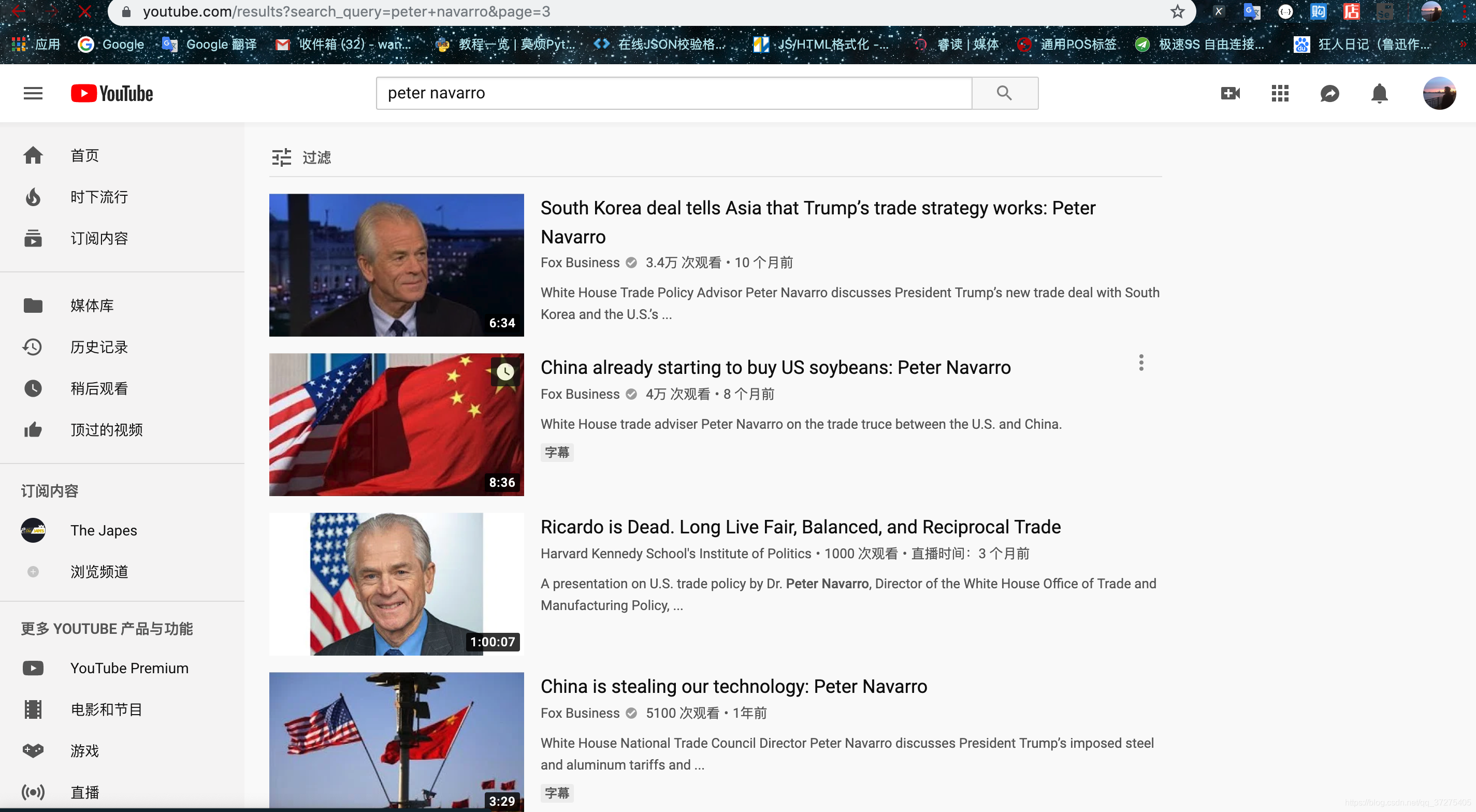Click the red 店 extension icon
Viewport: 1476px width, 812px height.
point(1351,11)
